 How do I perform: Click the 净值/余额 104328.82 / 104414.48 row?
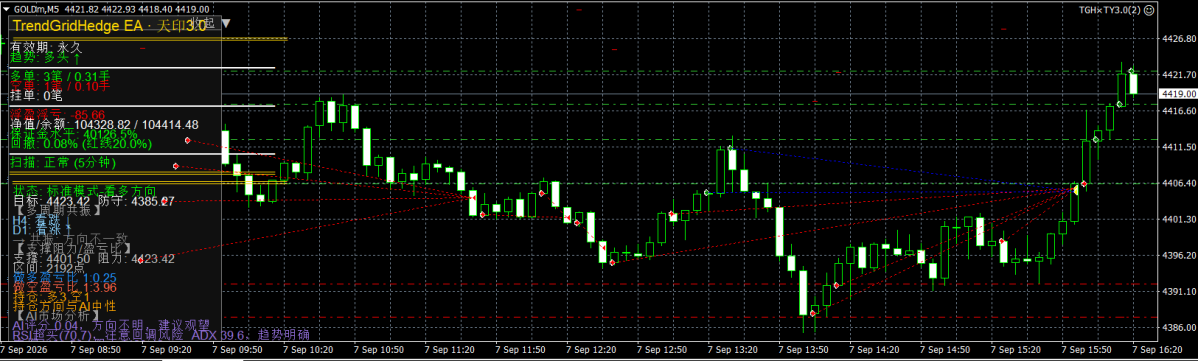click(x=105, y=124)
